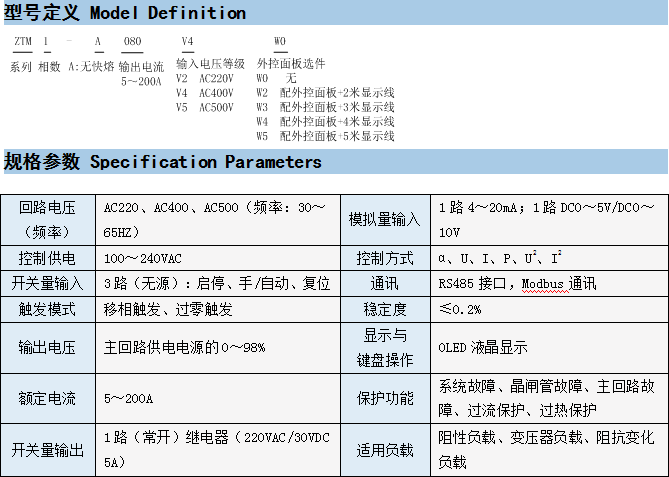Screen dimensions: 669x477
Task: Select the '相数' label
Action: point(49,67)
